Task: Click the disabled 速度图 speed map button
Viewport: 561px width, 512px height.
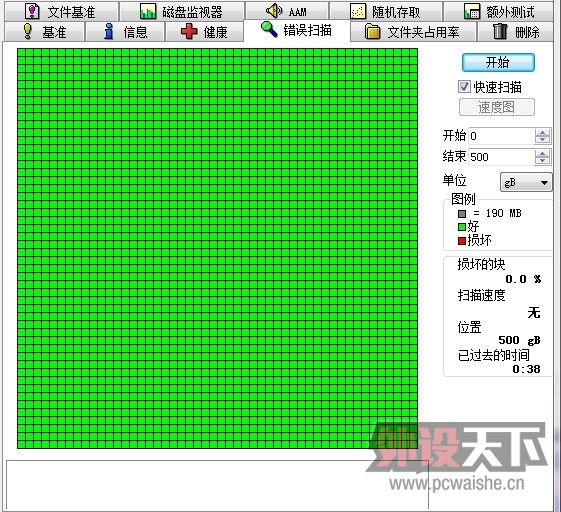Action: click(x=497, y=107)
